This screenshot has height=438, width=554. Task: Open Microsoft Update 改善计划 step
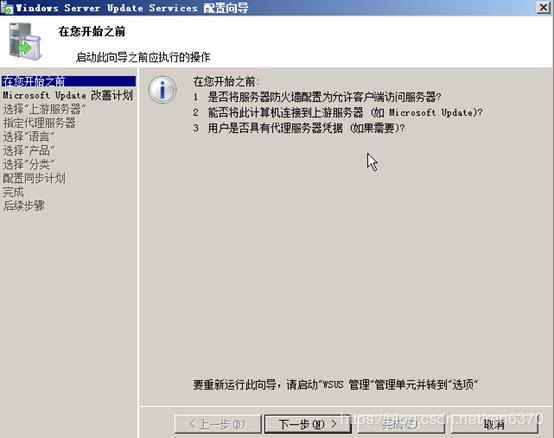coord(68,95)
